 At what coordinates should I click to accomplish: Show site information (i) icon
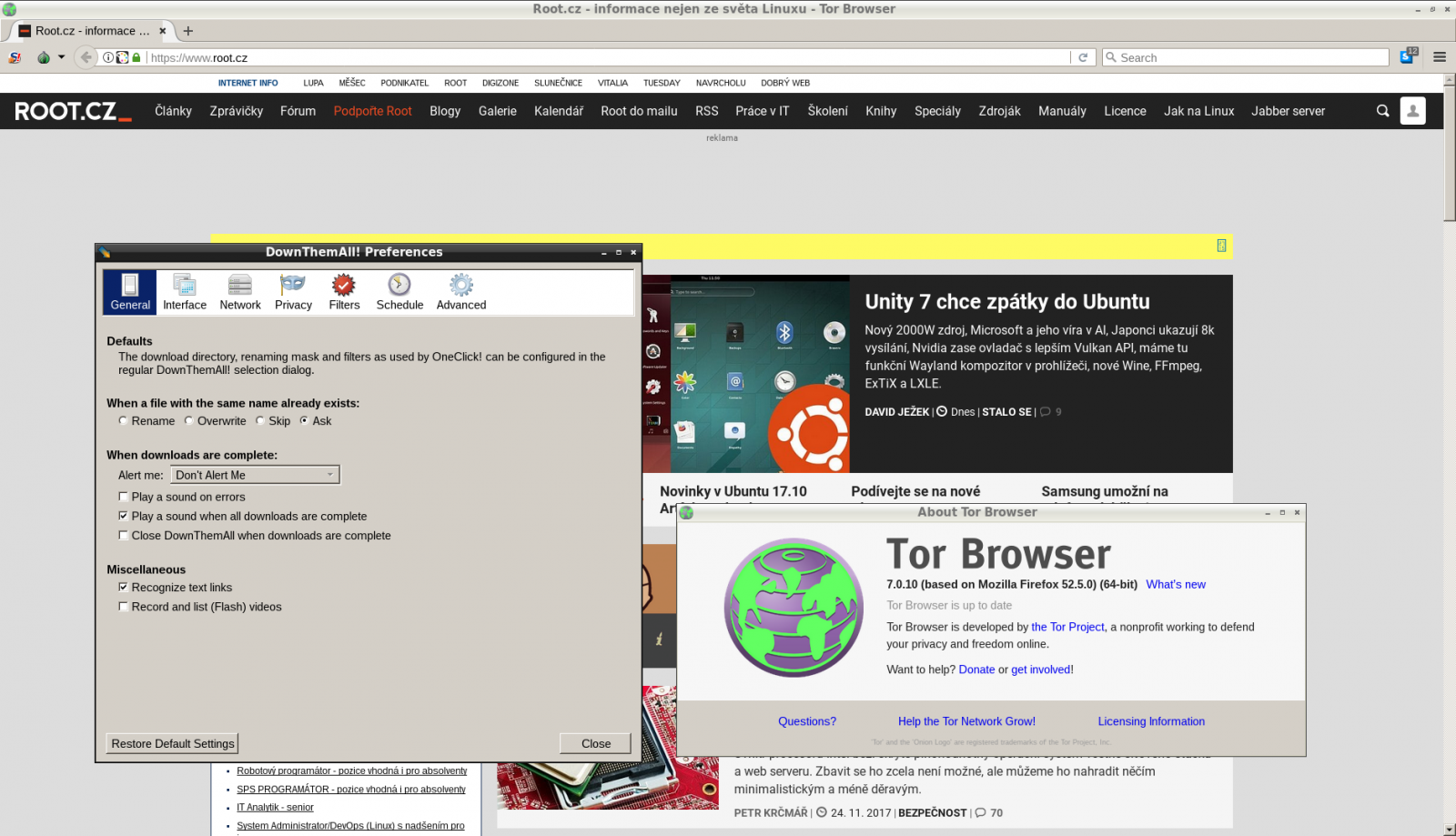(x=108, y=57)
